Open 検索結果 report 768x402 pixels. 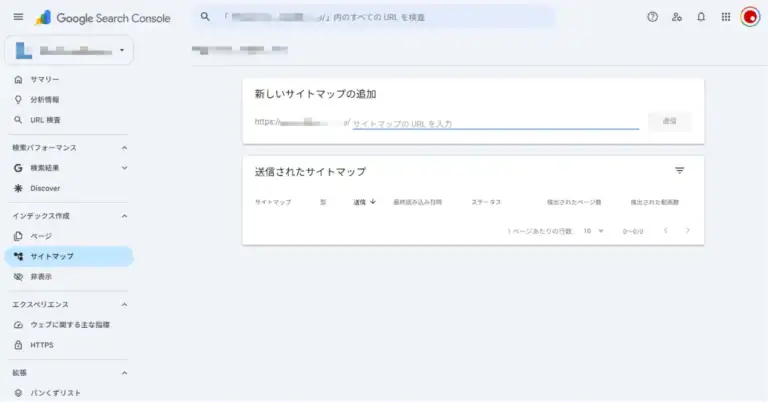click(x=45, y=168)
